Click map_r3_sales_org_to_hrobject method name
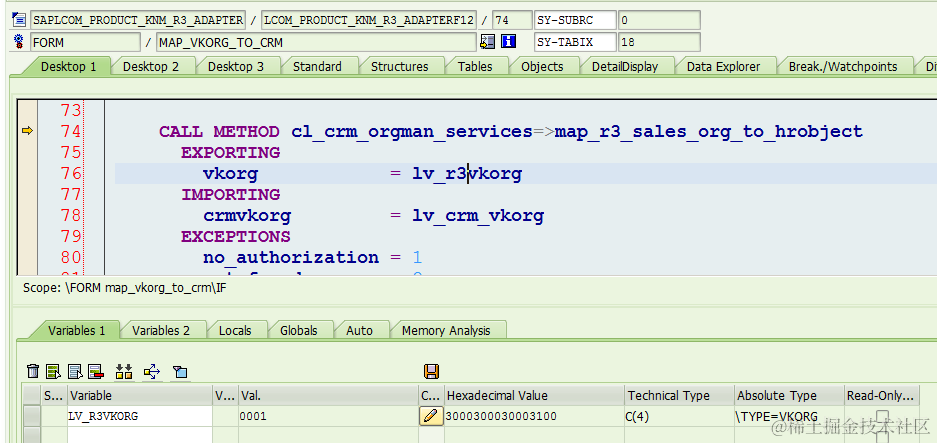The image size is (937, 443). (709, 132)
